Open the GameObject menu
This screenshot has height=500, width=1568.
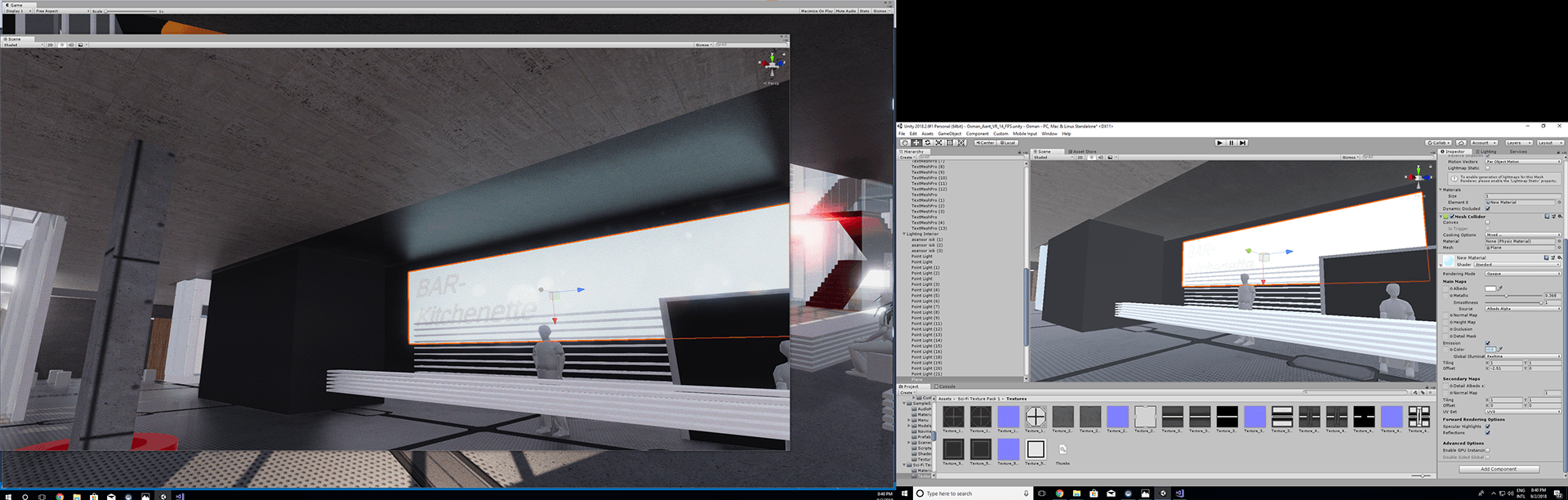[949, 134]
